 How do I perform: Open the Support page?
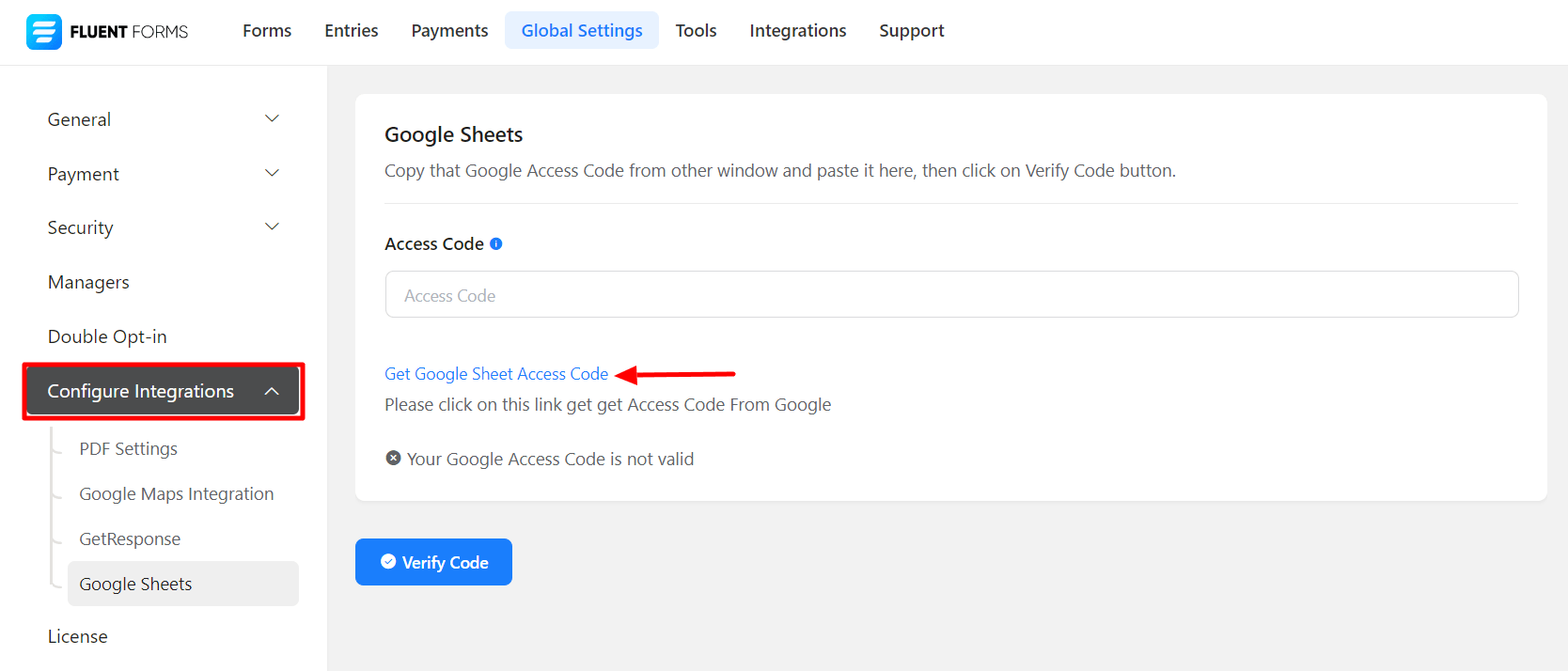pyautogui.click(x=911, y=31)
